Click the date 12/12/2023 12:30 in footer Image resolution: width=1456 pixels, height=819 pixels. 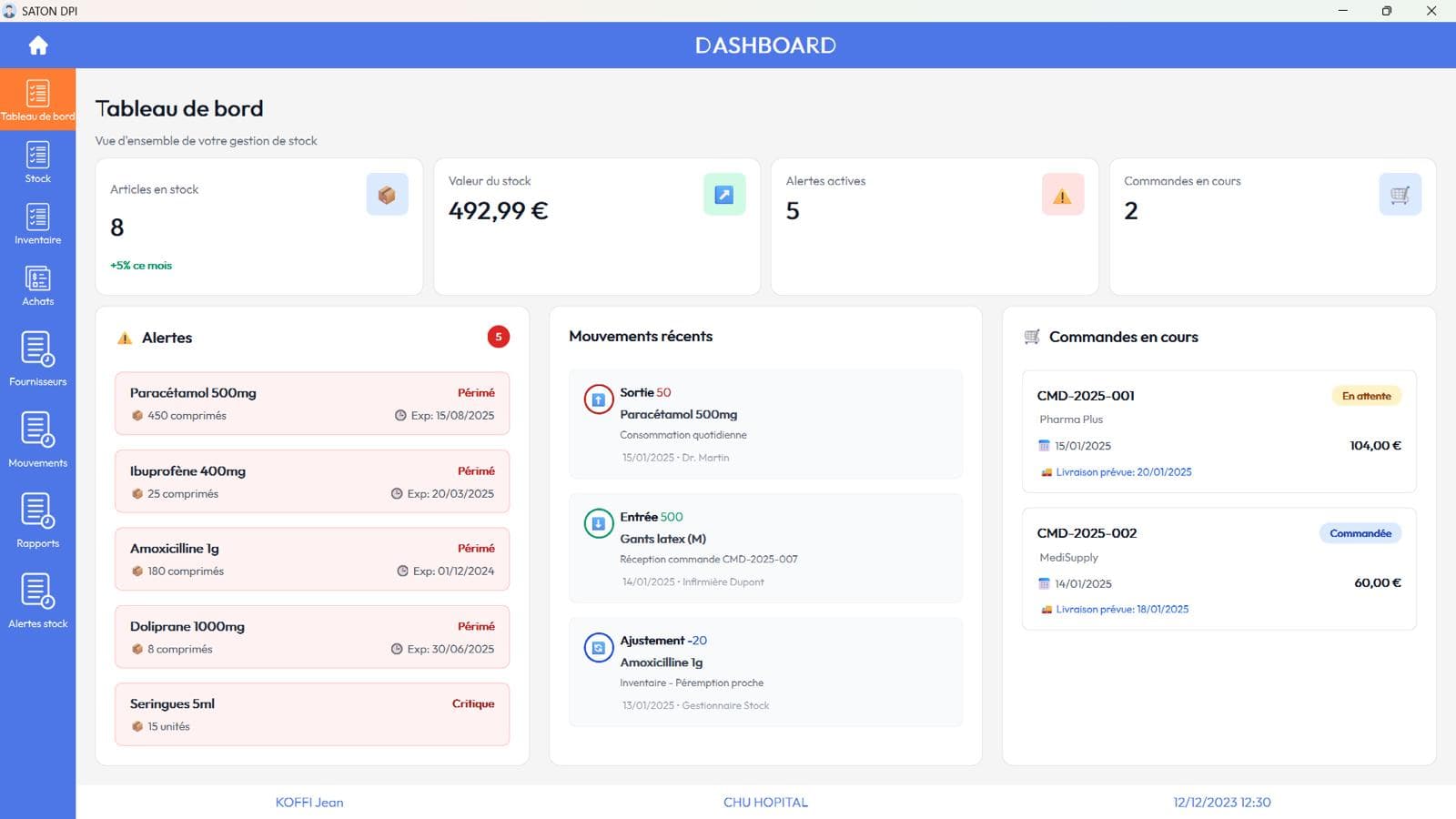click(x=1222, y=803)
